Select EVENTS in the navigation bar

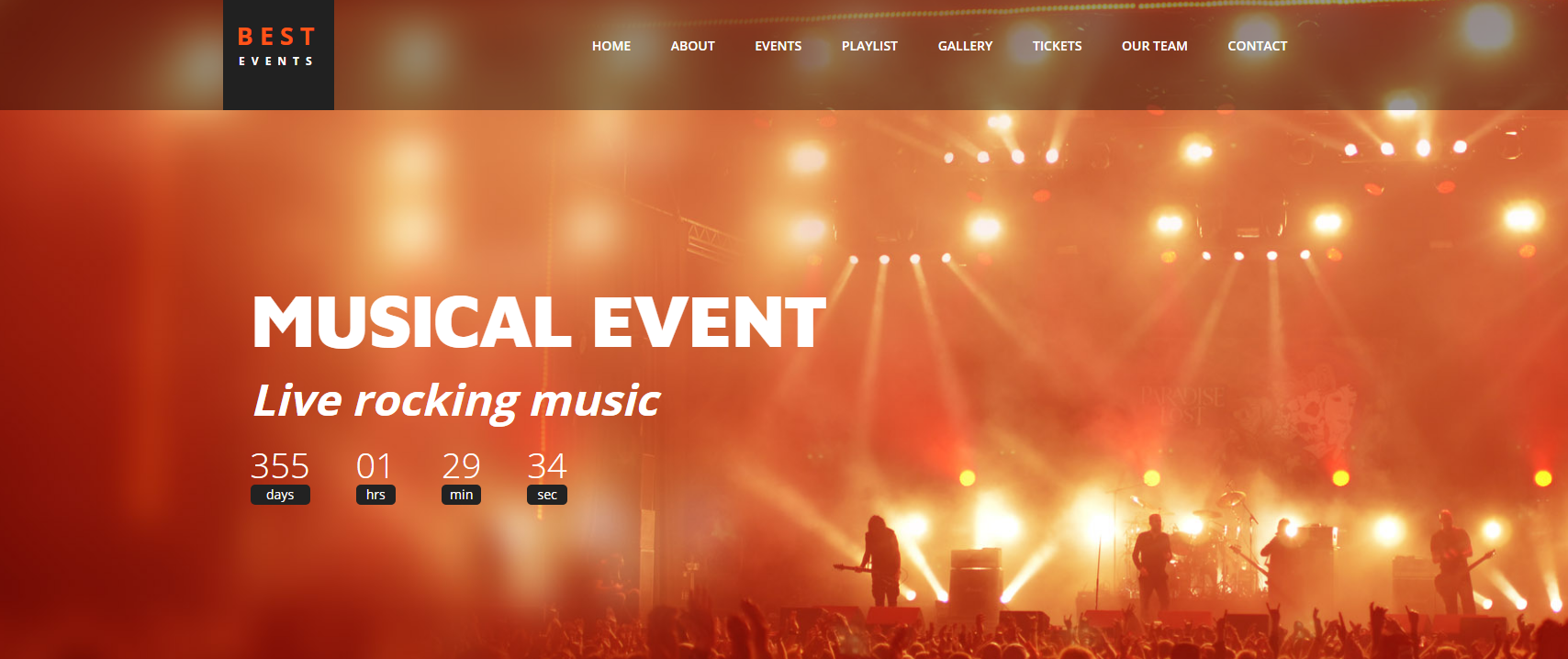pyautogui.click(x=778, y=46)
